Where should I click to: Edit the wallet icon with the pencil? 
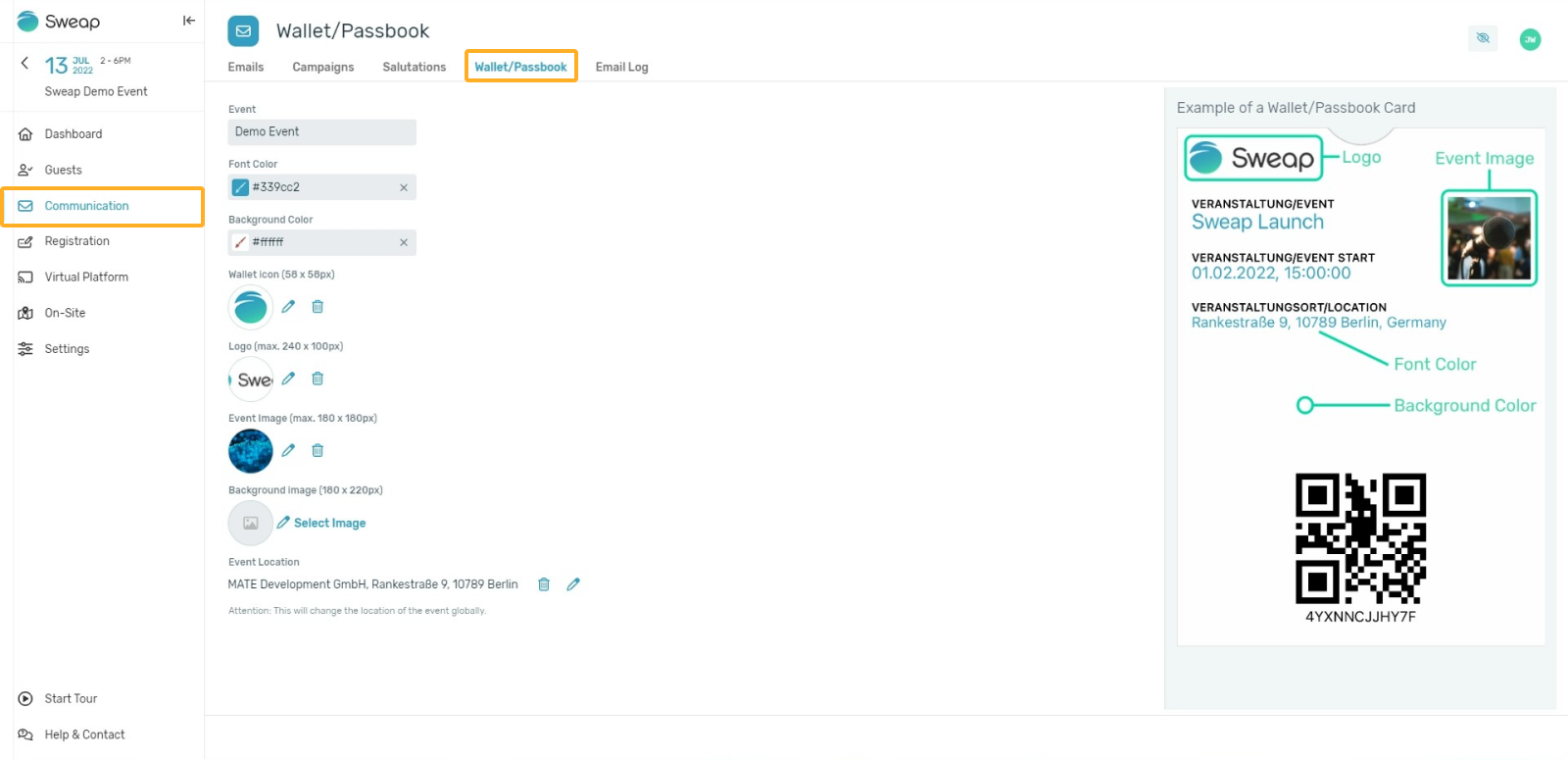(x=288, y=307)
